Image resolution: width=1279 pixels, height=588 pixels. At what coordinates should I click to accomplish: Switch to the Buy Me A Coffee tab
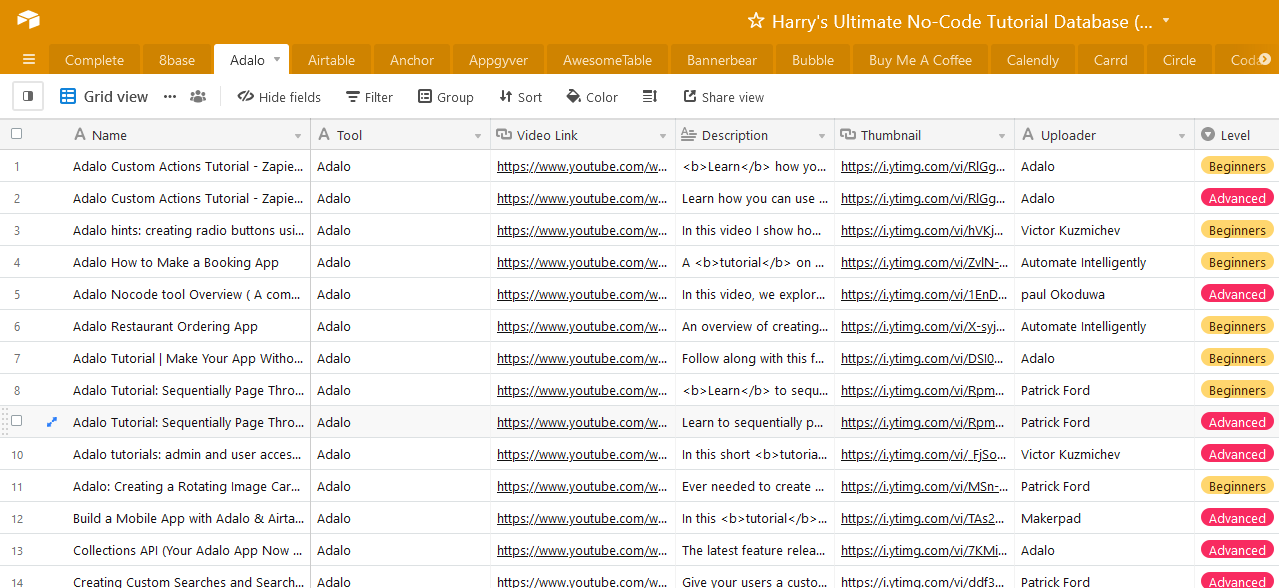tap(920, 60)
